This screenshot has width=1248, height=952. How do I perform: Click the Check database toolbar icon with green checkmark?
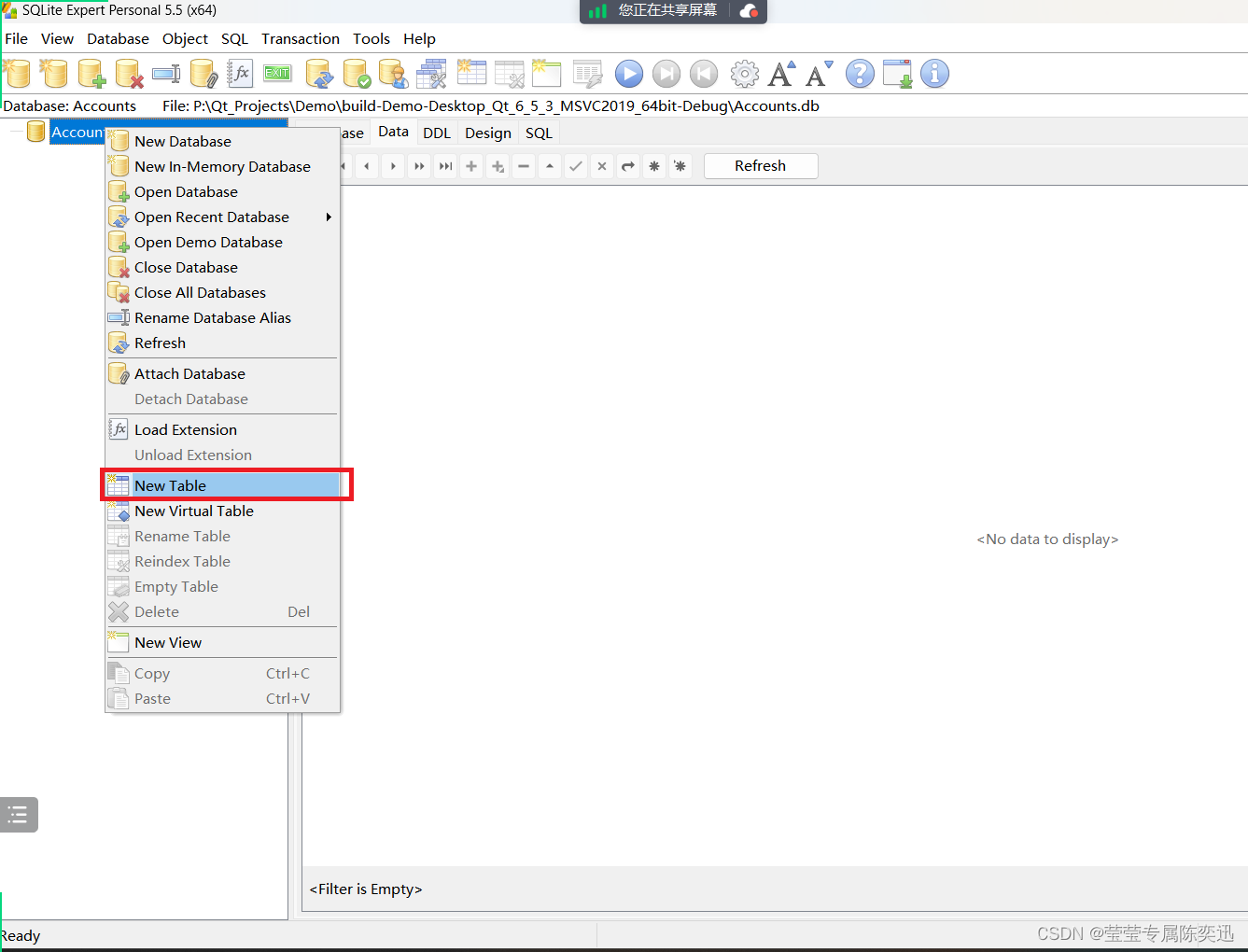(x=357, y=73)
